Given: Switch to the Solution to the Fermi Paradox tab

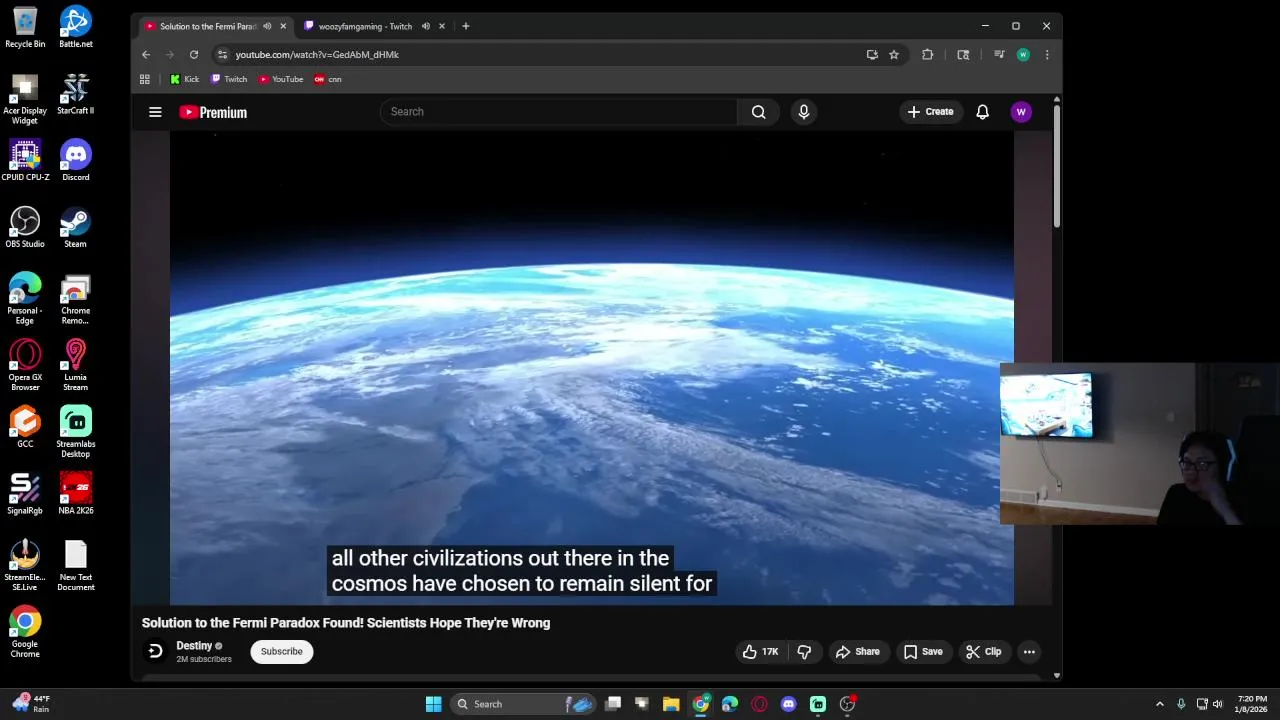Looking at the screenshot, I should [208, 26].
